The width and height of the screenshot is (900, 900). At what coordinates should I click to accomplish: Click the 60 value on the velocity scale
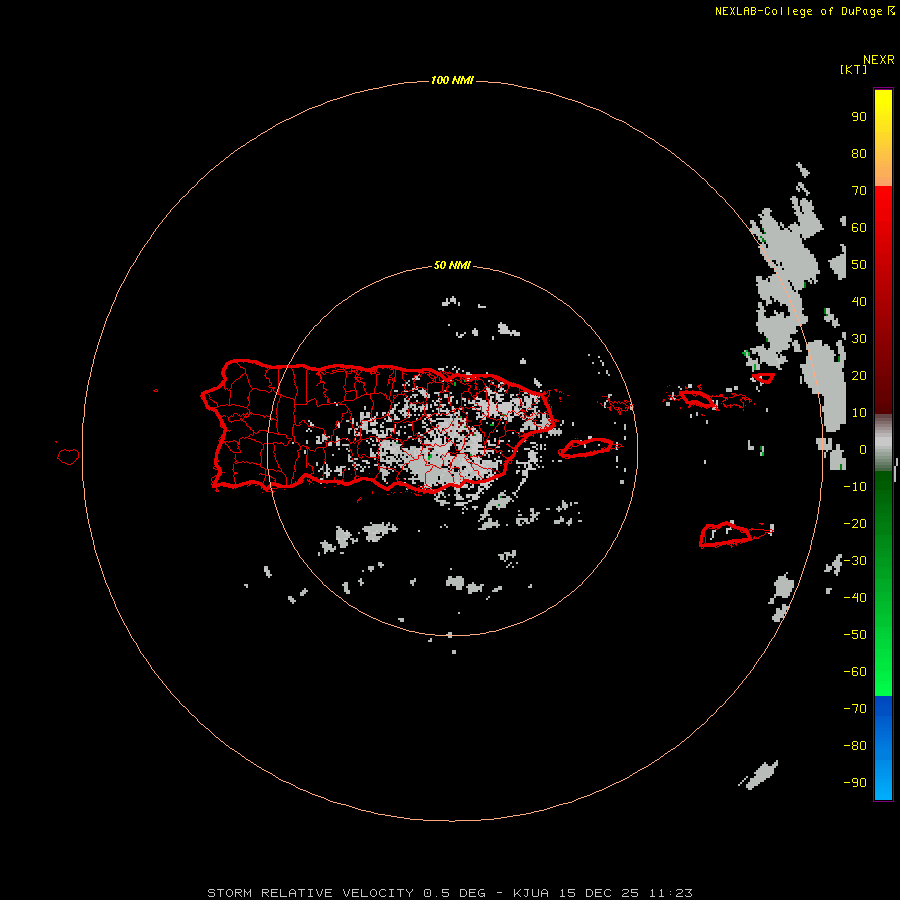(859, 228)
